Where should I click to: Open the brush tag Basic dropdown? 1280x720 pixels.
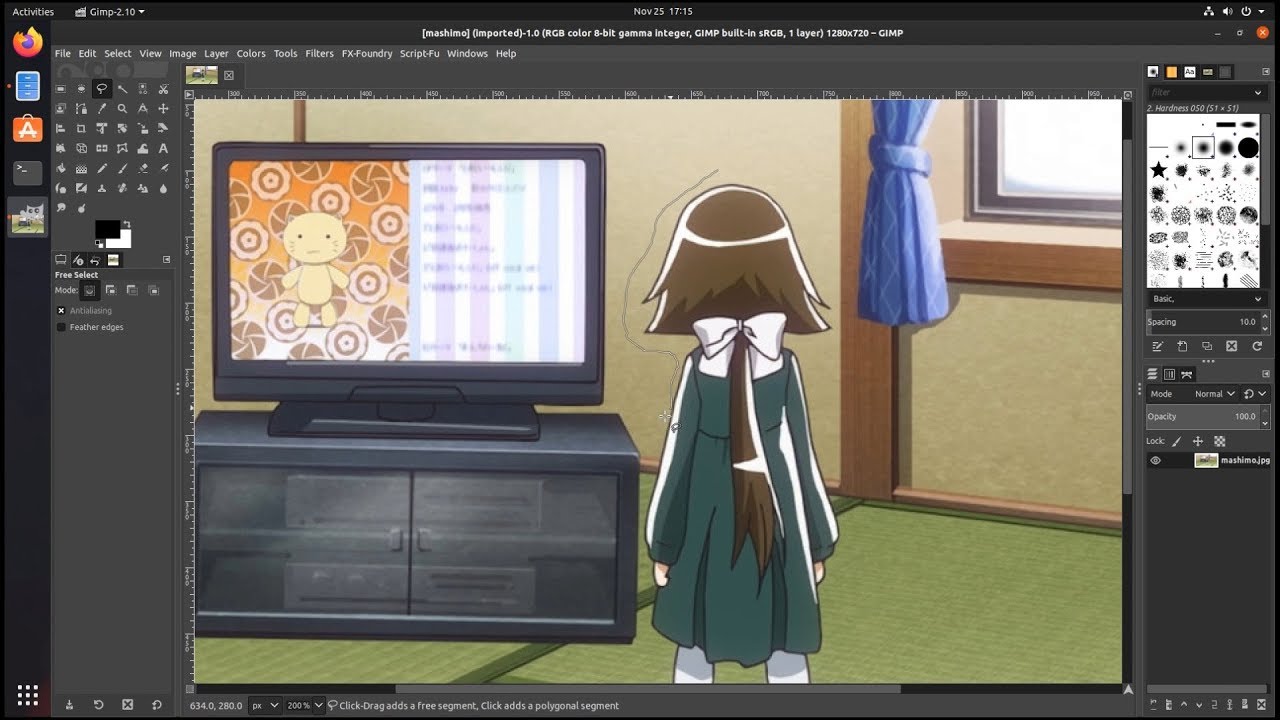(1207, 298)
